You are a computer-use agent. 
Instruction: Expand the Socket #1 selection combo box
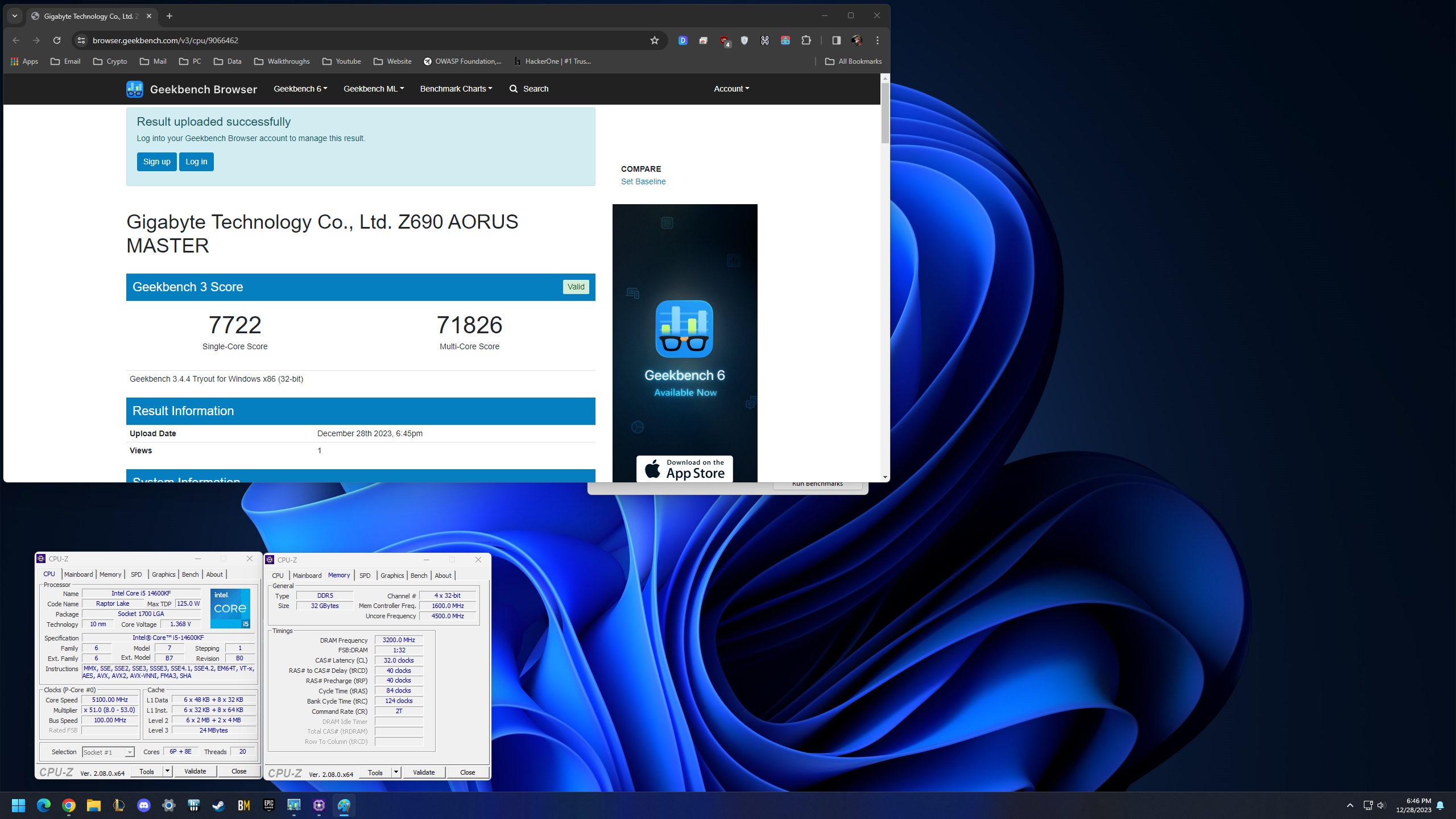pos(108,752)
